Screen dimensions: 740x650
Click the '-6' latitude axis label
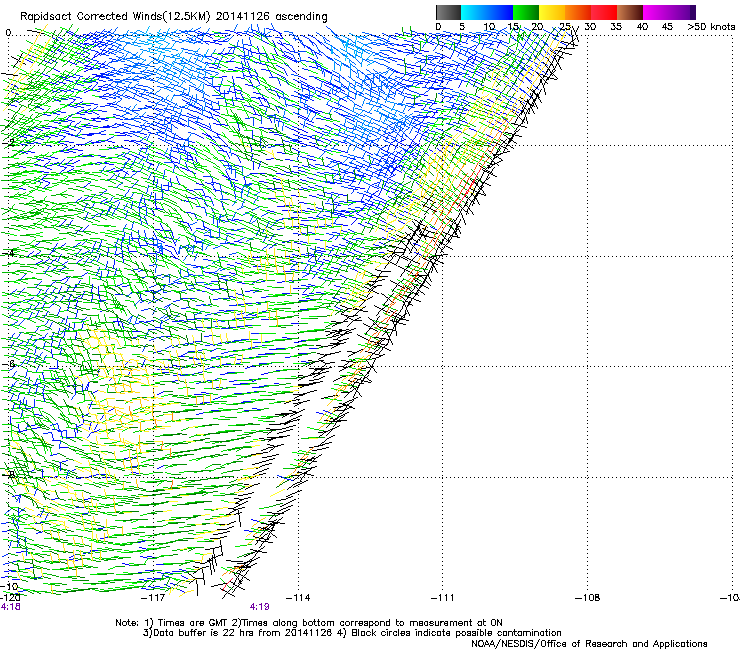(9, 364)
